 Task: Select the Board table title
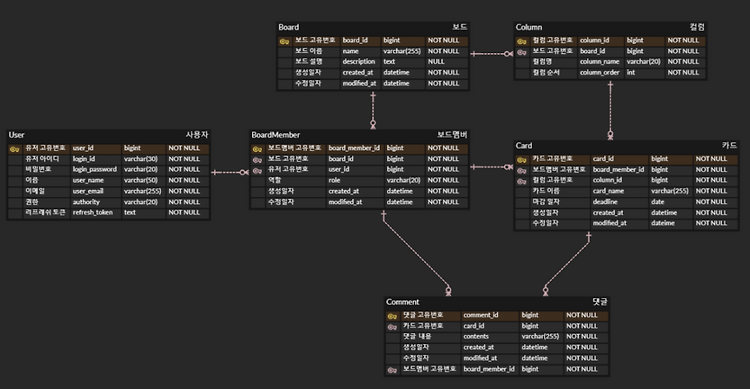[x=288, y=27]
